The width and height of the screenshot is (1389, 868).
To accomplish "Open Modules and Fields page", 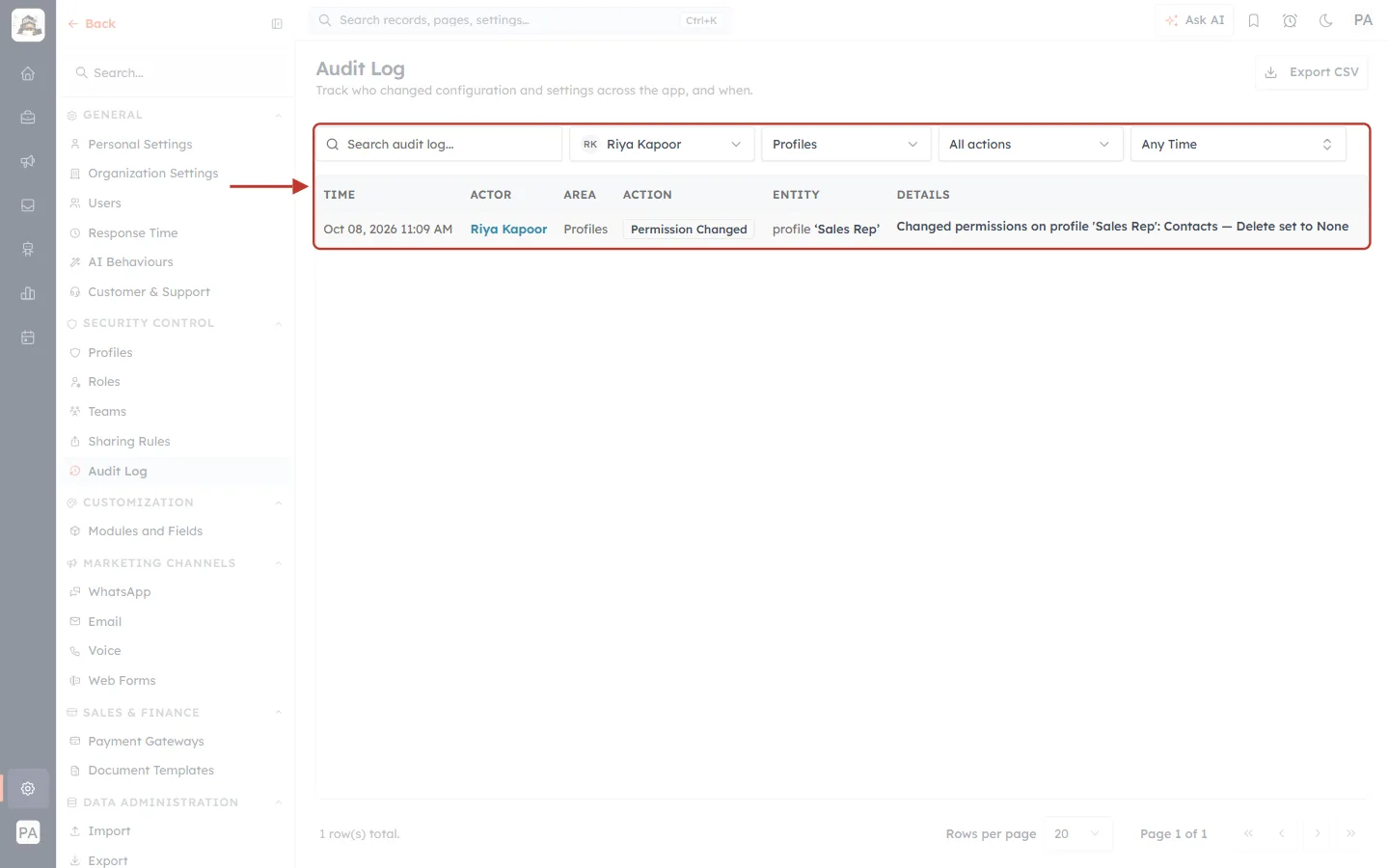I will (145, 531).
